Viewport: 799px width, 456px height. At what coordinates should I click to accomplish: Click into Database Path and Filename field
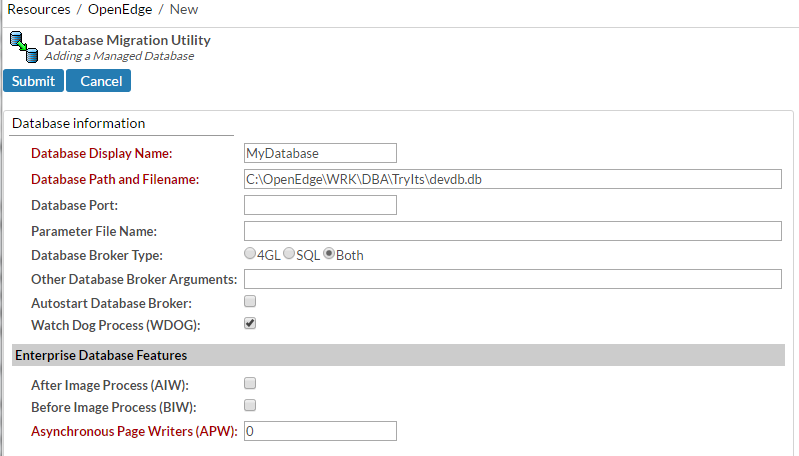pyautogui.click(x=513, y=179)
